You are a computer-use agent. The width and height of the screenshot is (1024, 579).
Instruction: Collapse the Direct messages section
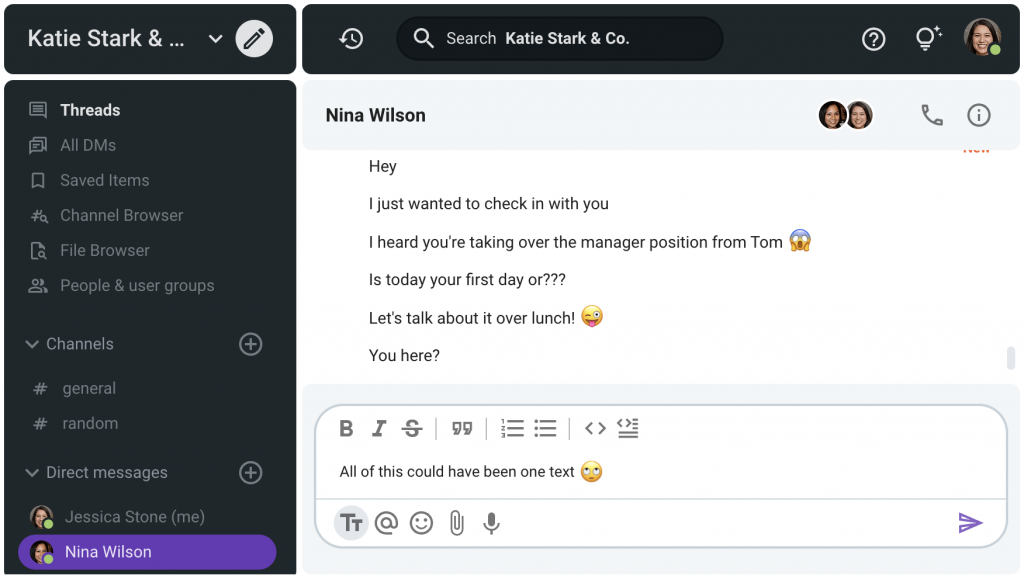(32, 473)
